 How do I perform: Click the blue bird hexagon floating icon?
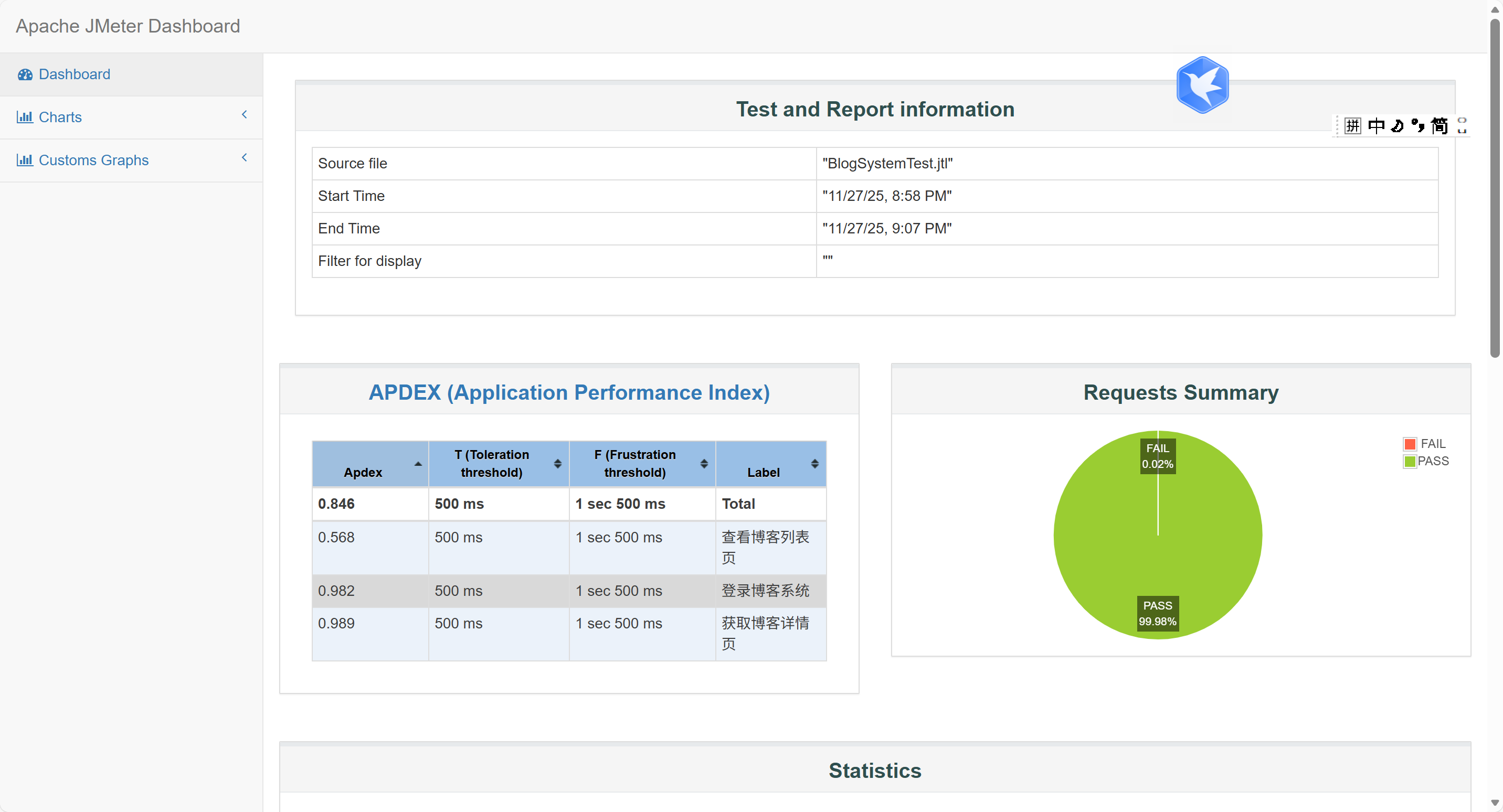tap(1202, 85)
